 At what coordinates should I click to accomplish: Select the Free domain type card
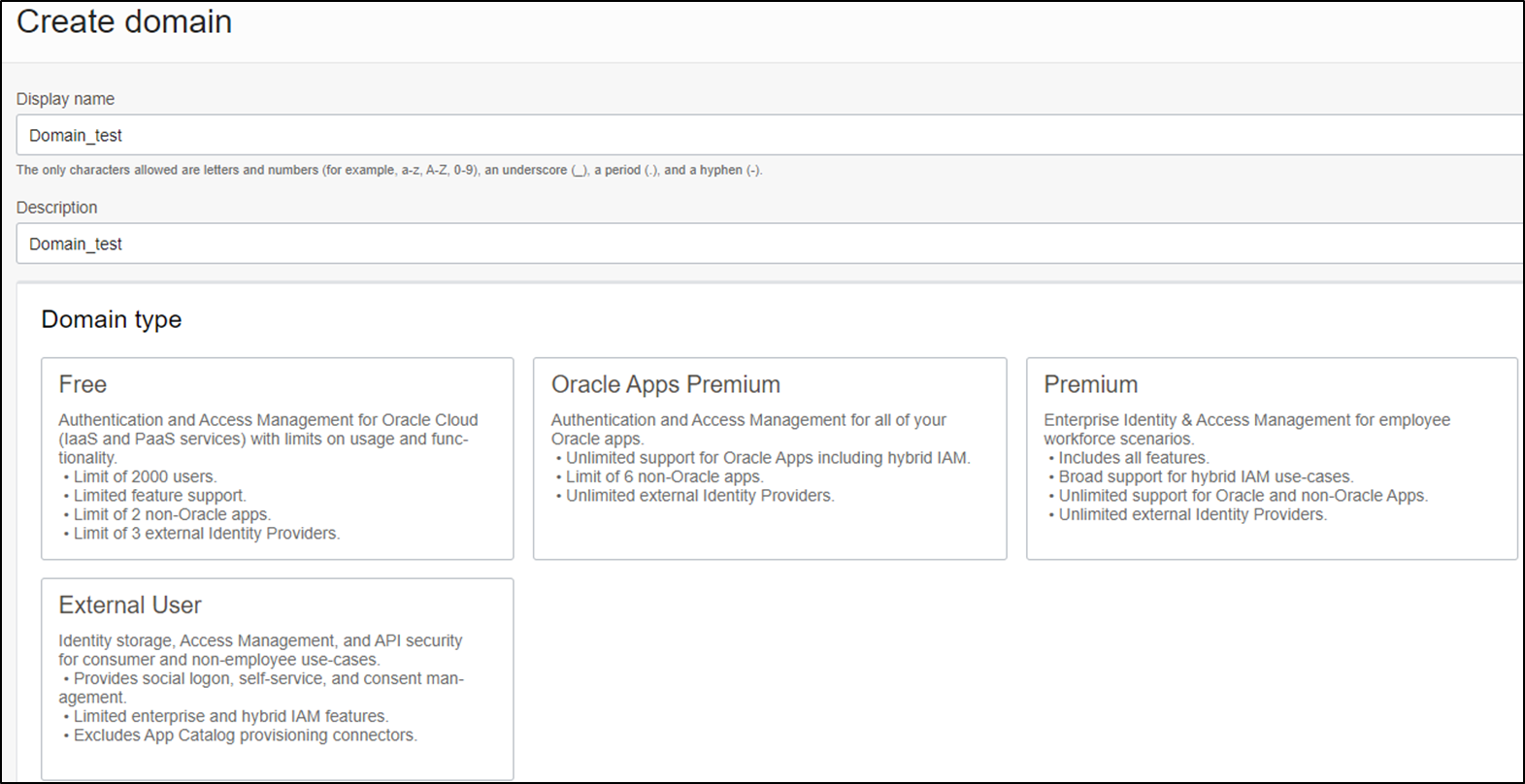pos(278,459)
